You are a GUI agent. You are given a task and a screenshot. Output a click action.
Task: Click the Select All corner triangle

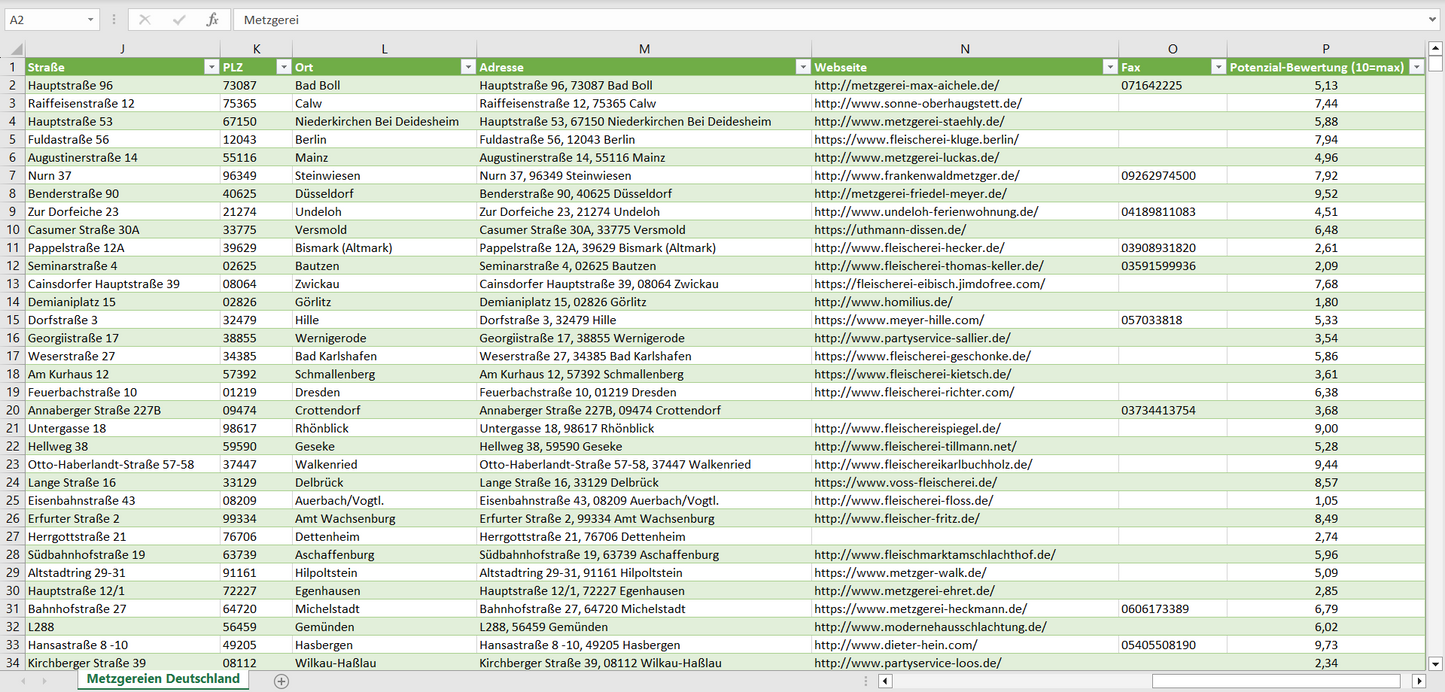[13, 49]
